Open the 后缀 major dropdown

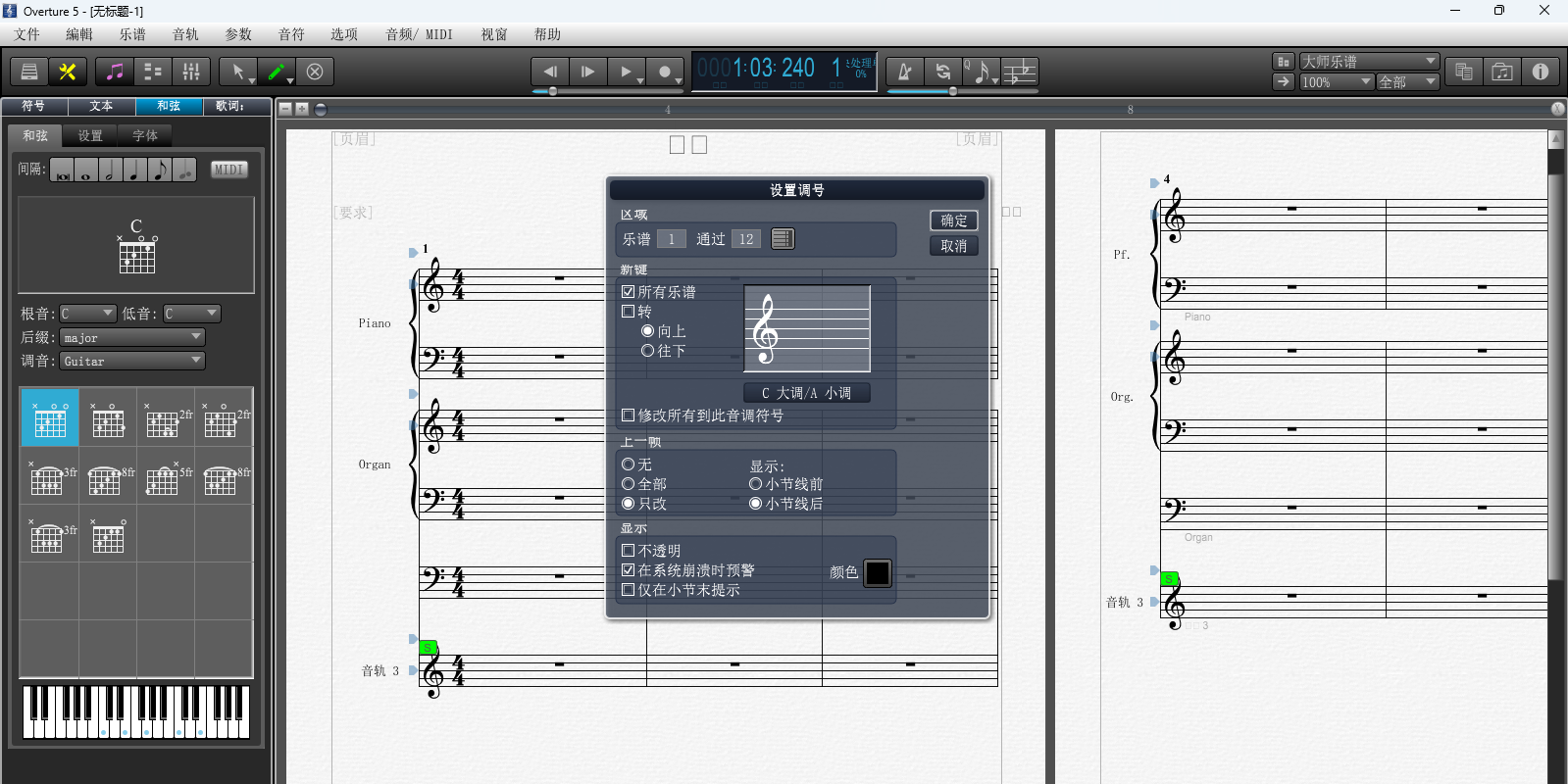tap(132, 337)
